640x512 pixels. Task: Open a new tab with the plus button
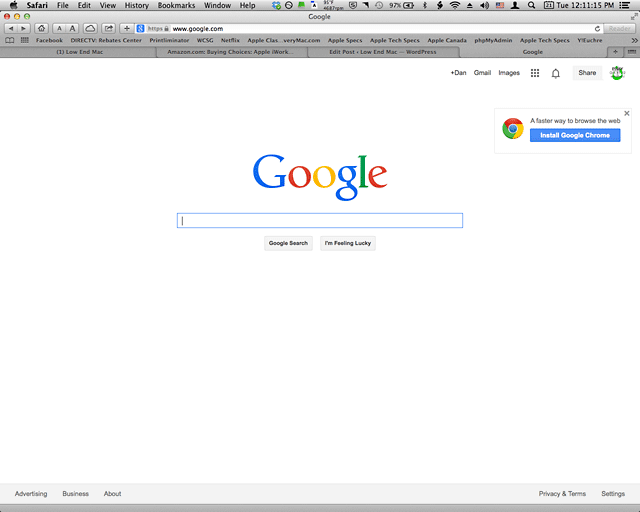coord(615,52)
